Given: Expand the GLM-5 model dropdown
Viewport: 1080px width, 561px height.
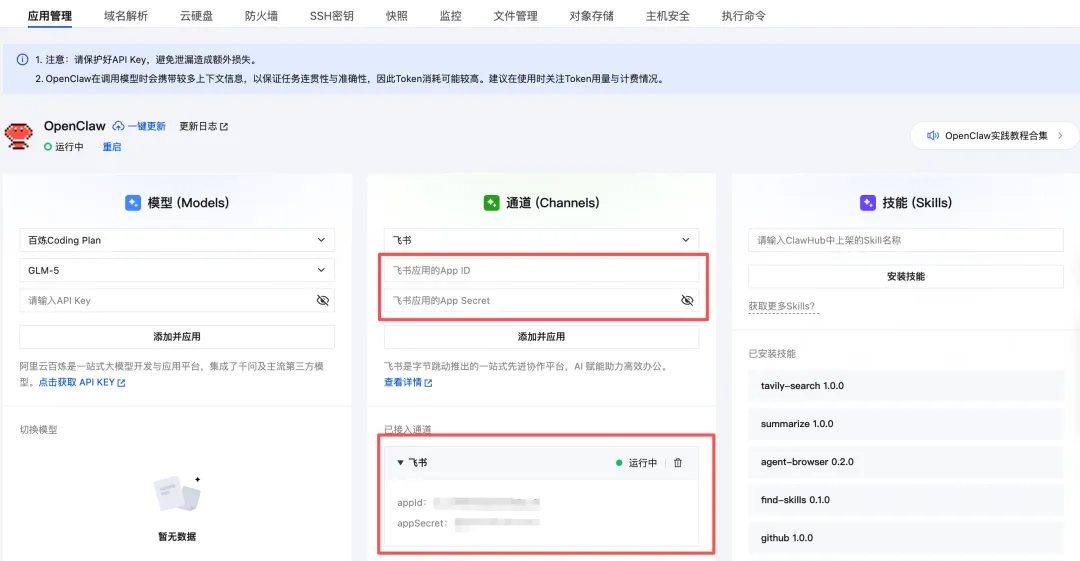Looking at the screenshot, I should click(x=177, y=270).
